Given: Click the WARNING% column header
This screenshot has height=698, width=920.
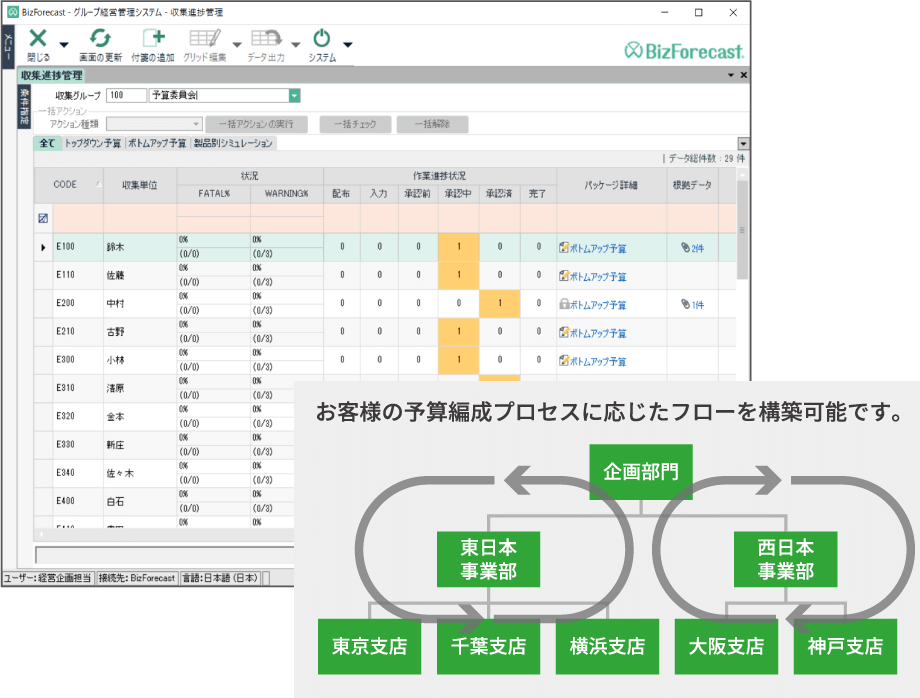Looking at the screenshot, I should [x=287, y=194].
